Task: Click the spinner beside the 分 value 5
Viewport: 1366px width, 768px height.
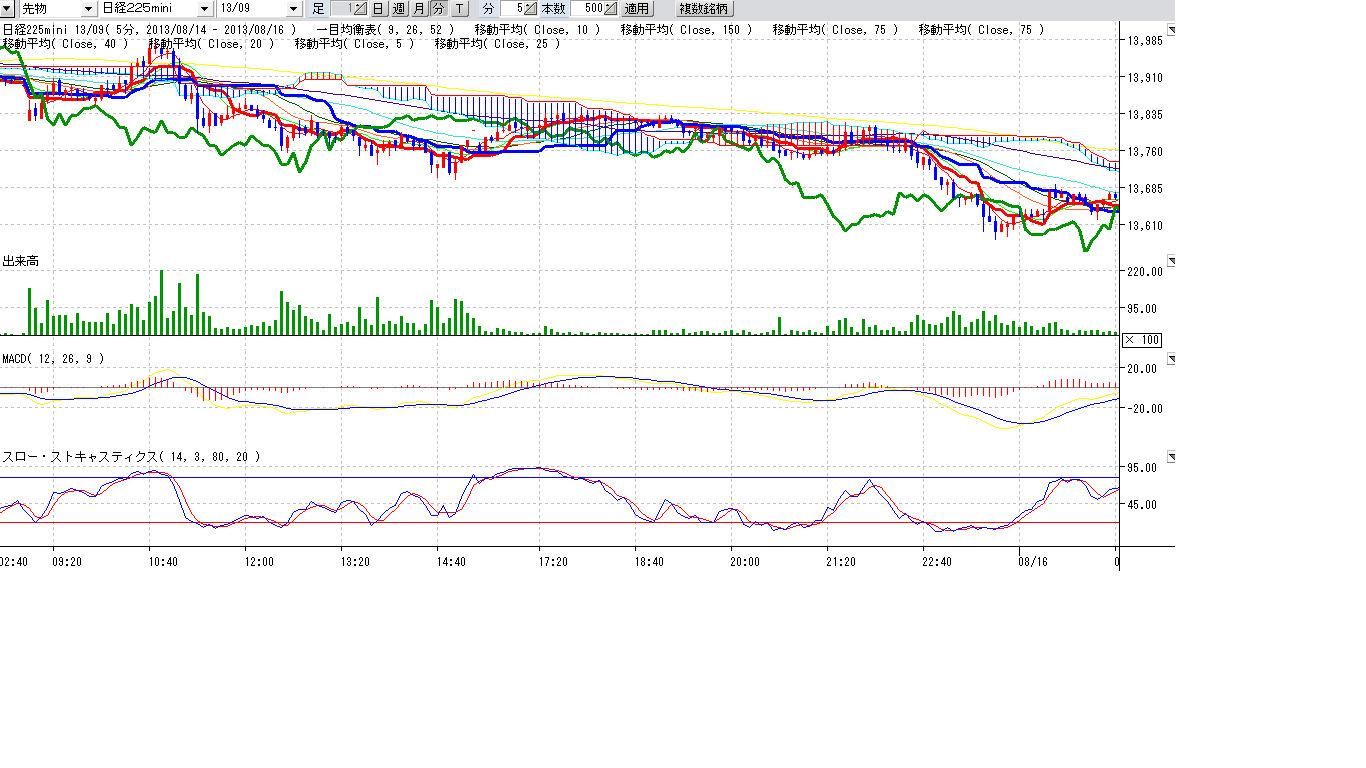Action: point(530,8)
